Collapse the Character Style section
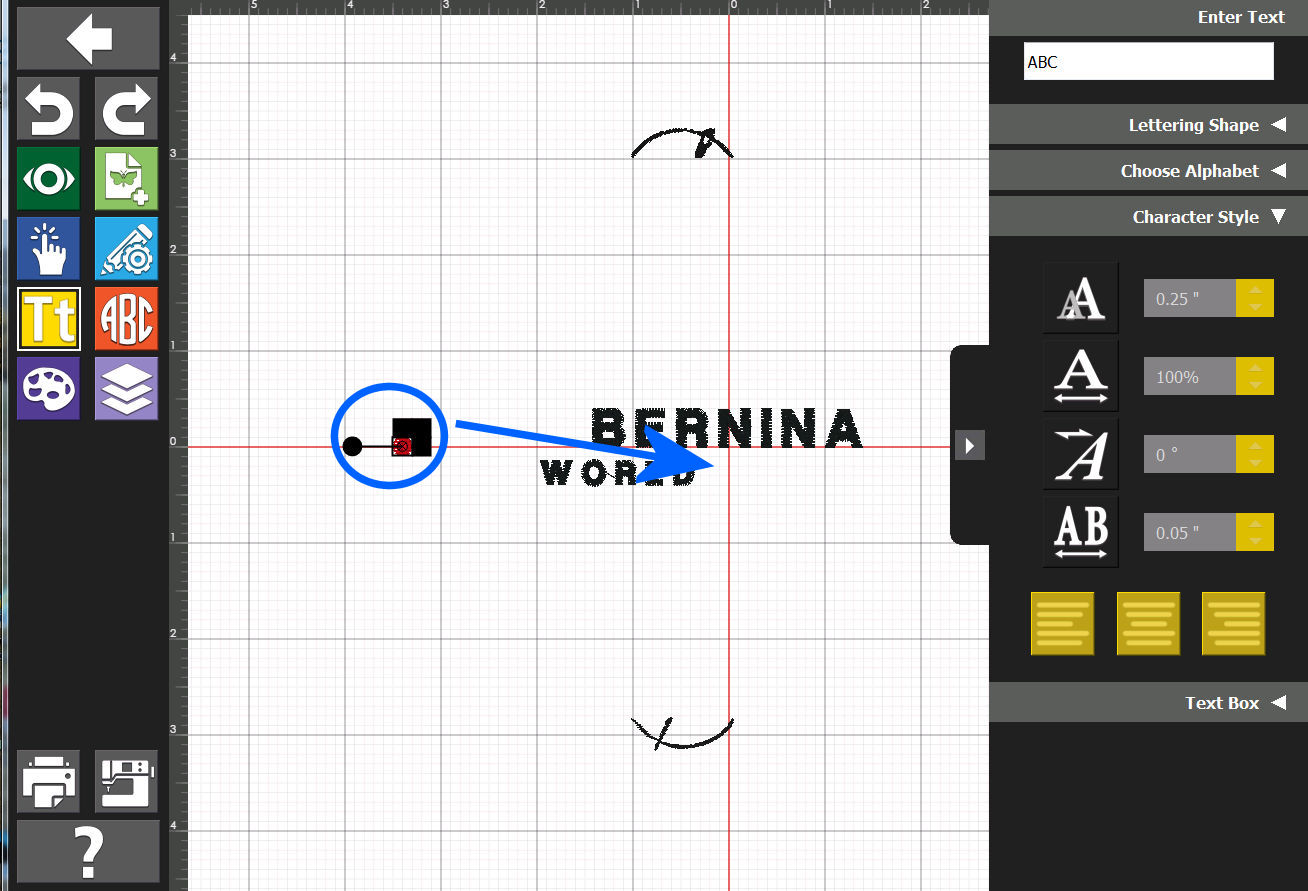Viewport: 1308px width, 891px height. (x=1148, y=217)
